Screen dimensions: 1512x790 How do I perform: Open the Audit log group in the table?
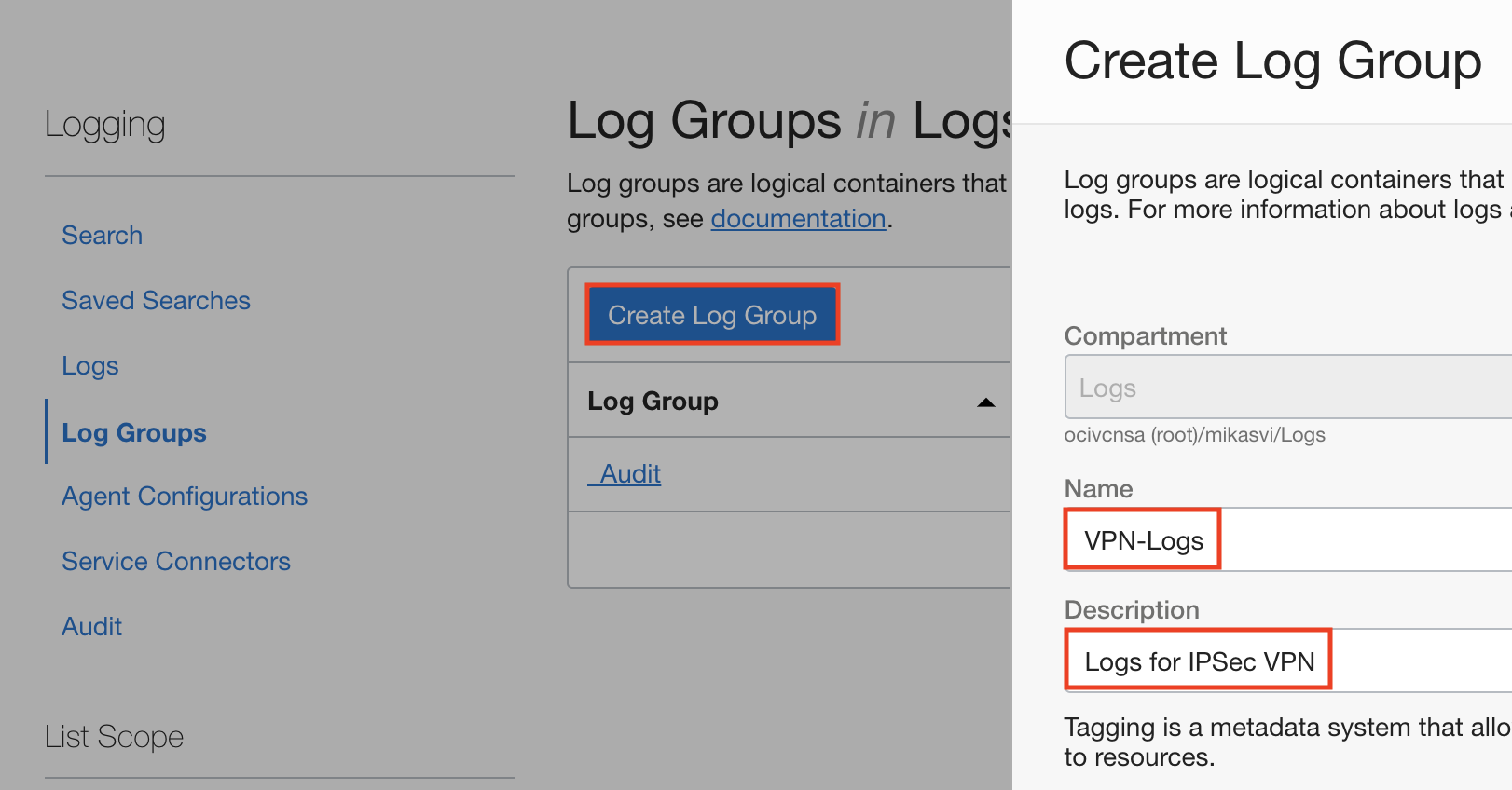tap(630, 474)
